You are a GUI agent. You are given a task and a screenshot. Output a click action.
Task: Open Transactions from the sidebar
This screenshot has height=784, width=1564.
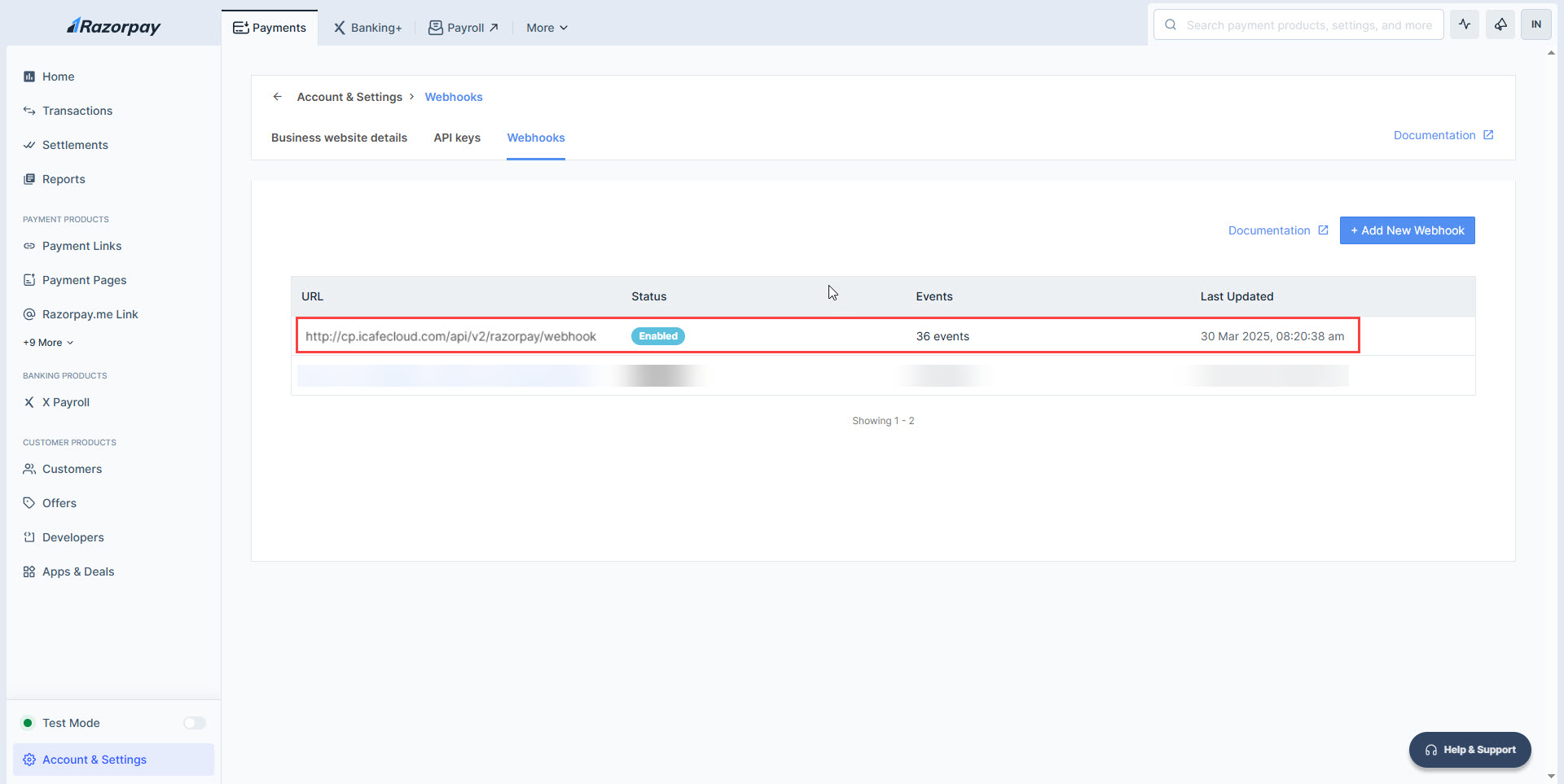pyautogui.click(x=77, y=111)
